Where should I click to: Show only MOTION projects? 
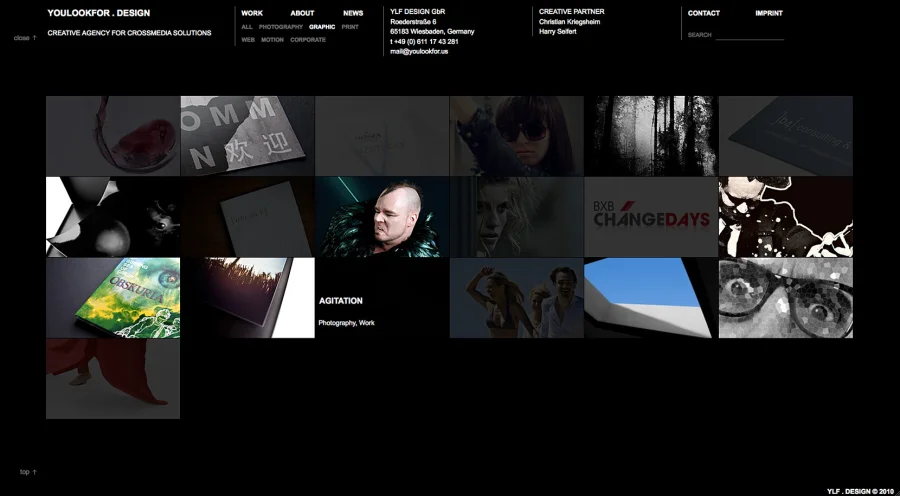[272, 40]
